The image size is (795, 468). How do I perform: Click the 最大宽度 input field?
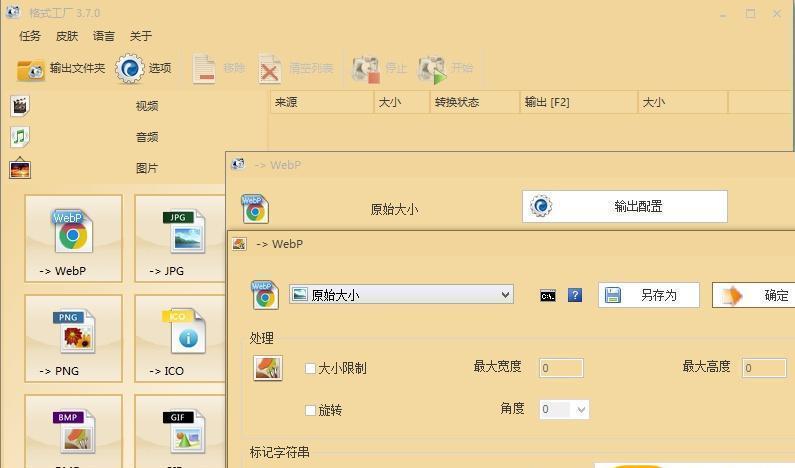tap(561, 368)
